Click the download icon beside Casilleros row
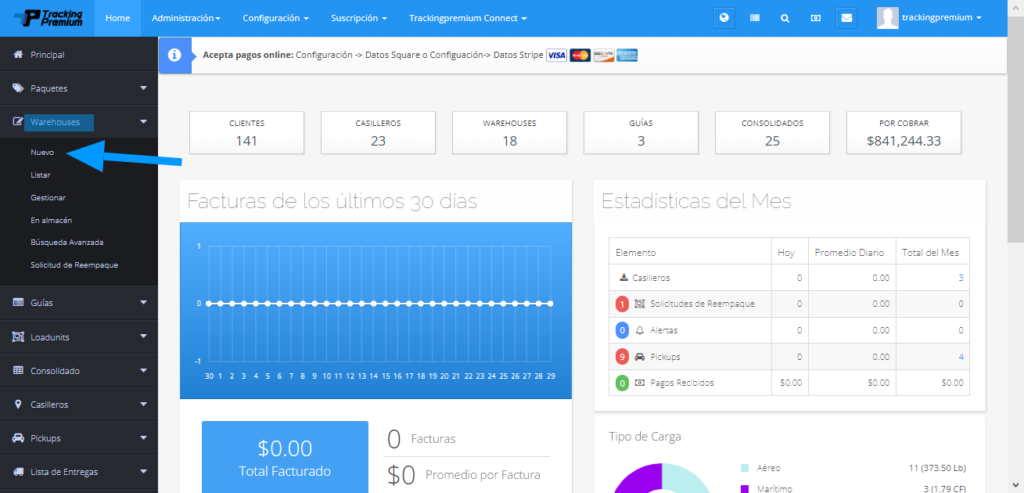Image resolution: width=1024 pixels, height=493 pixels. coord(624,278)
